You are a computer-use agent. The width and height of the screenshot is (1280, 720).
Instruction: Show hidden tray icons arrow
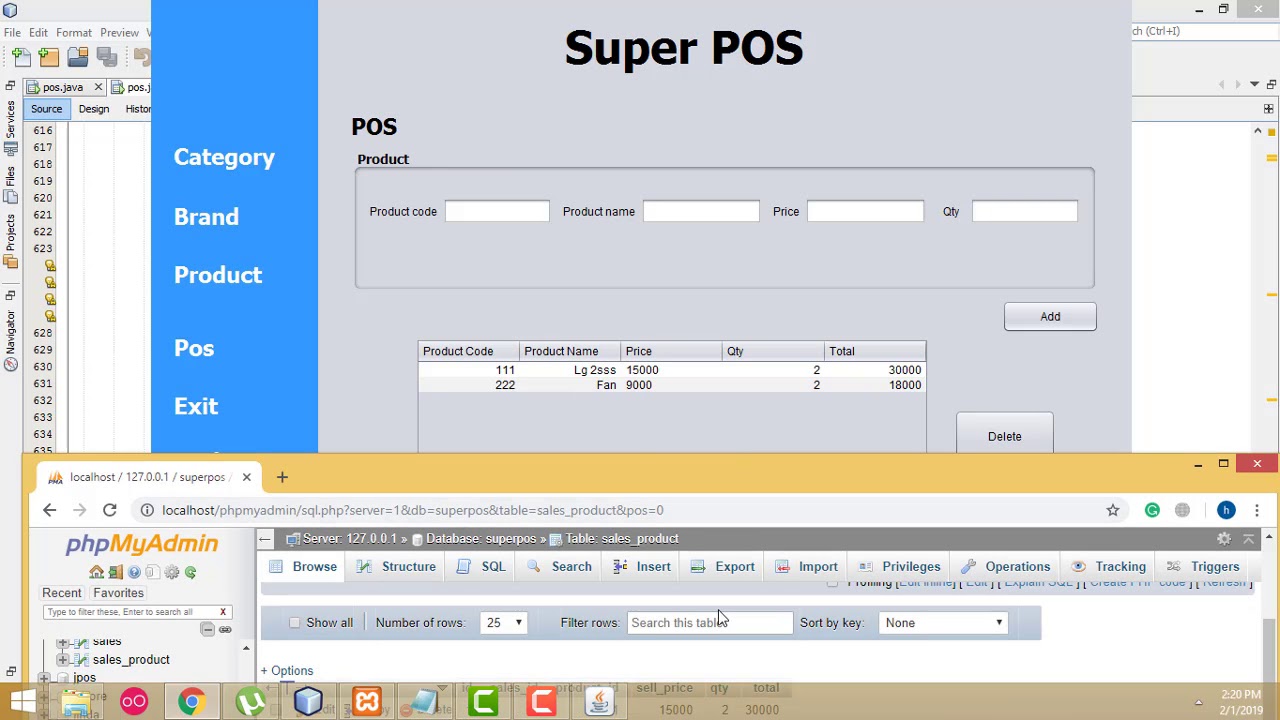1198,702
